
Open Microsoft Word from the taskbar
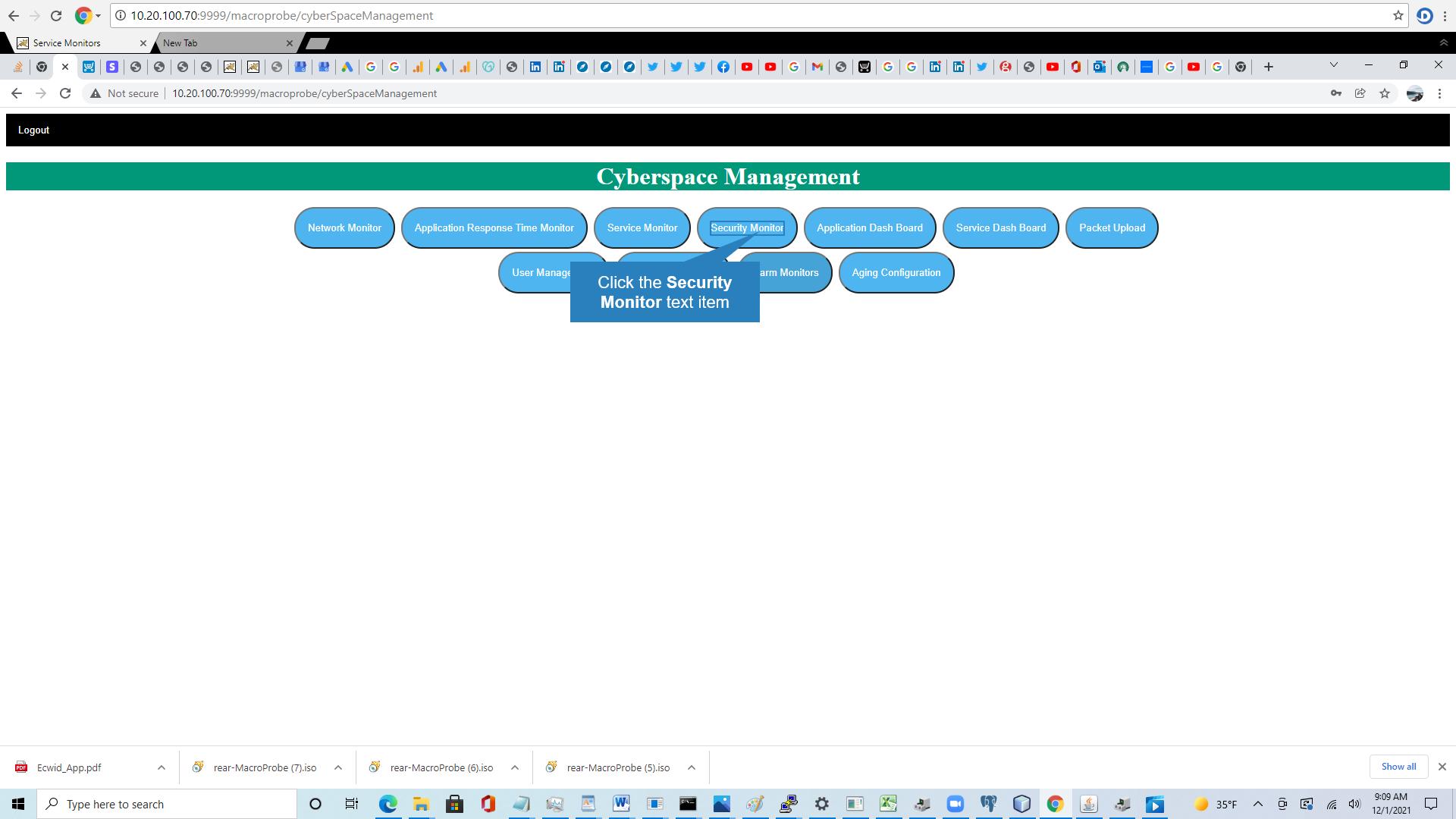click(x=621, y=804)
